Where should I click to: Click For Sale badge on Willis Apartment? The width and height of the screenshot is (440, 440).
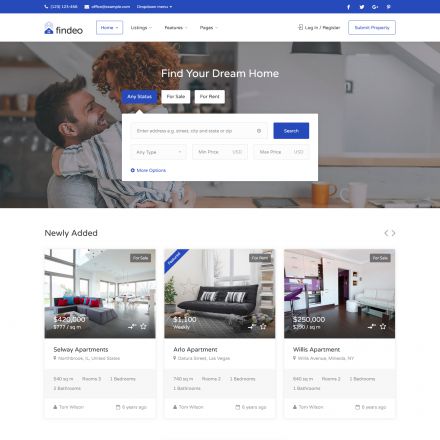[380, 258]
